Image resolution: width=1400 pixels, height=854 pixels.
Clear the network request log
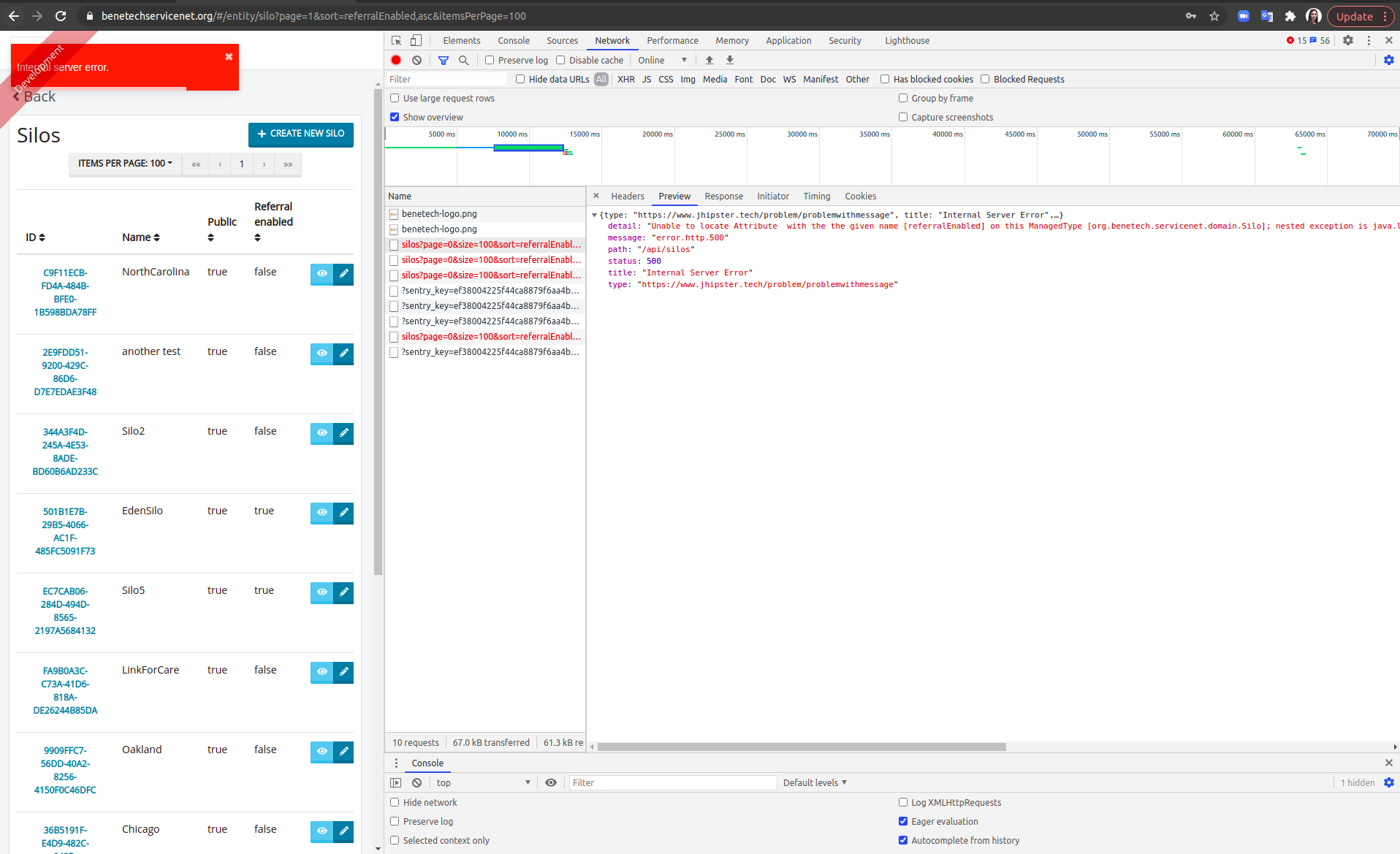point(416,60)
